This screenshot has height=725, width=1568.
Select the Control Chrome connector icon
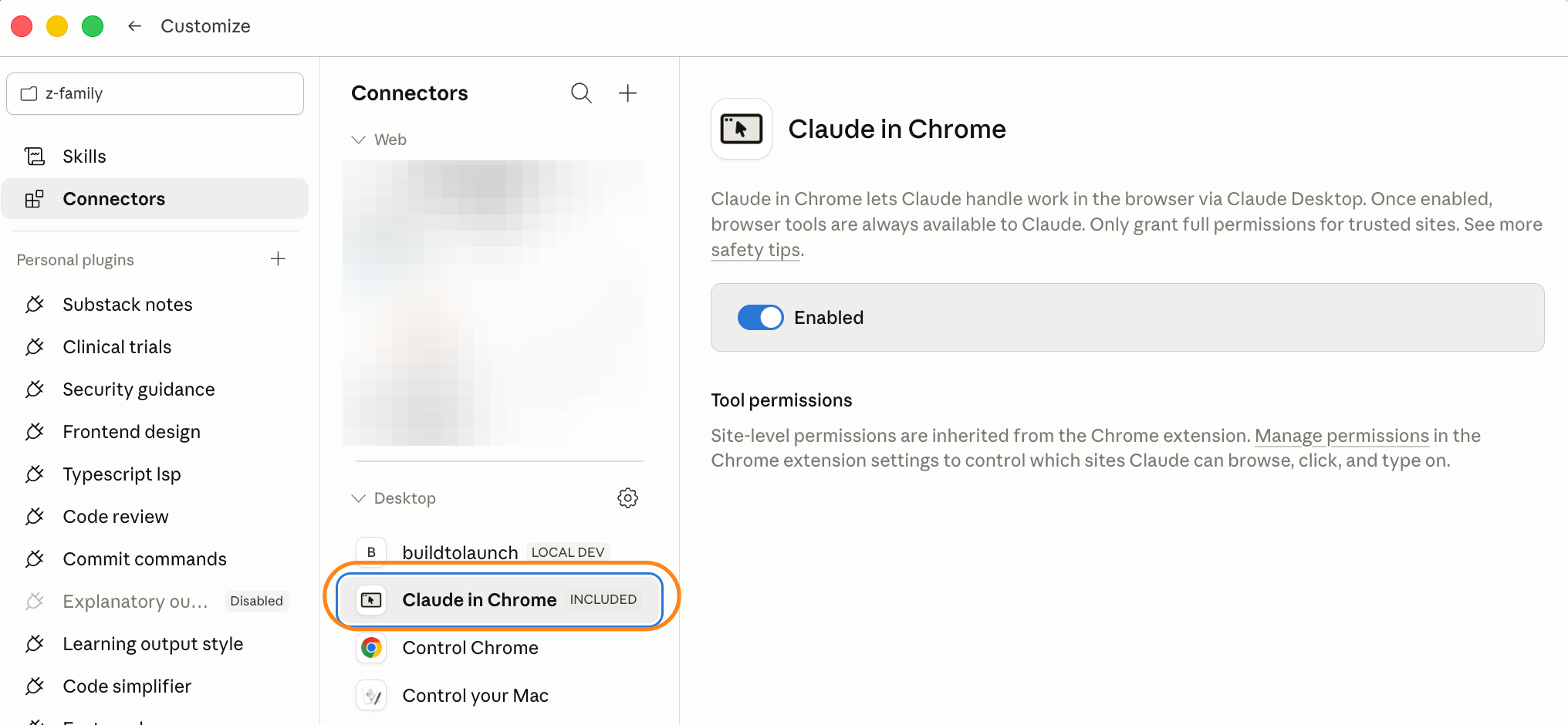[371, 648]
